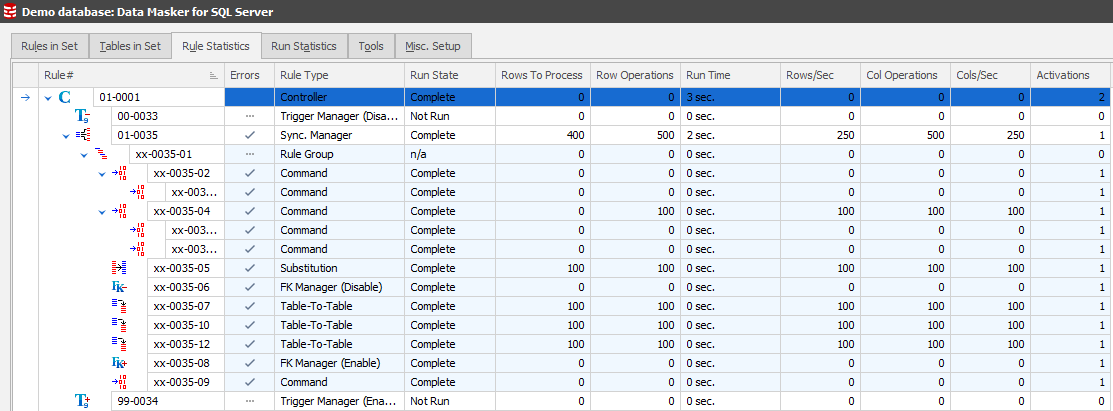
Task: Click the FK Manager Enable icon for xx-0035-08
Action: [x=119, y=363]
